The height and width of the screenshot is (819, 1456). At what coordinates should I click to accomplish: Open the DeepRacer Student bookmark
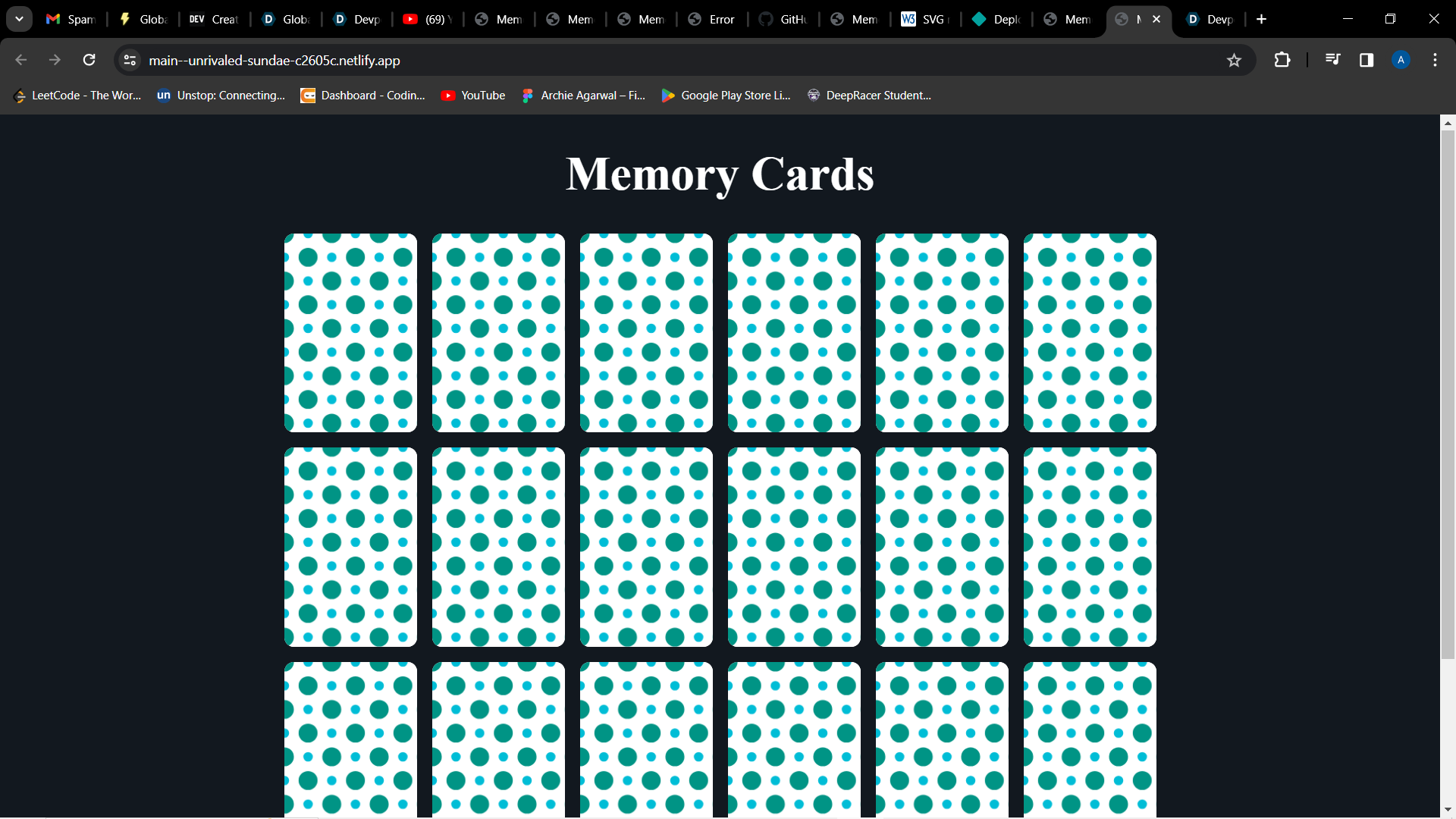point(869,96)
